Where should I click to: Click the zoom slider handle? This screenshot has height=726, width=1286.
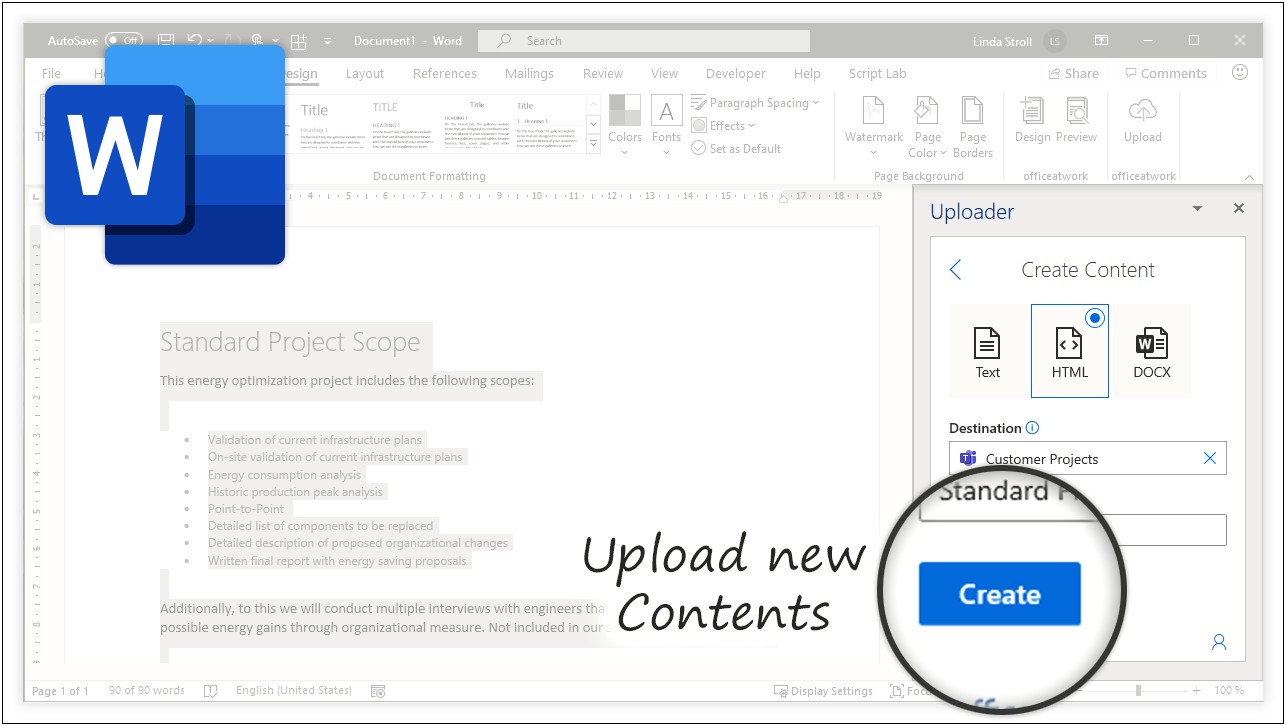coord(1138,691)
